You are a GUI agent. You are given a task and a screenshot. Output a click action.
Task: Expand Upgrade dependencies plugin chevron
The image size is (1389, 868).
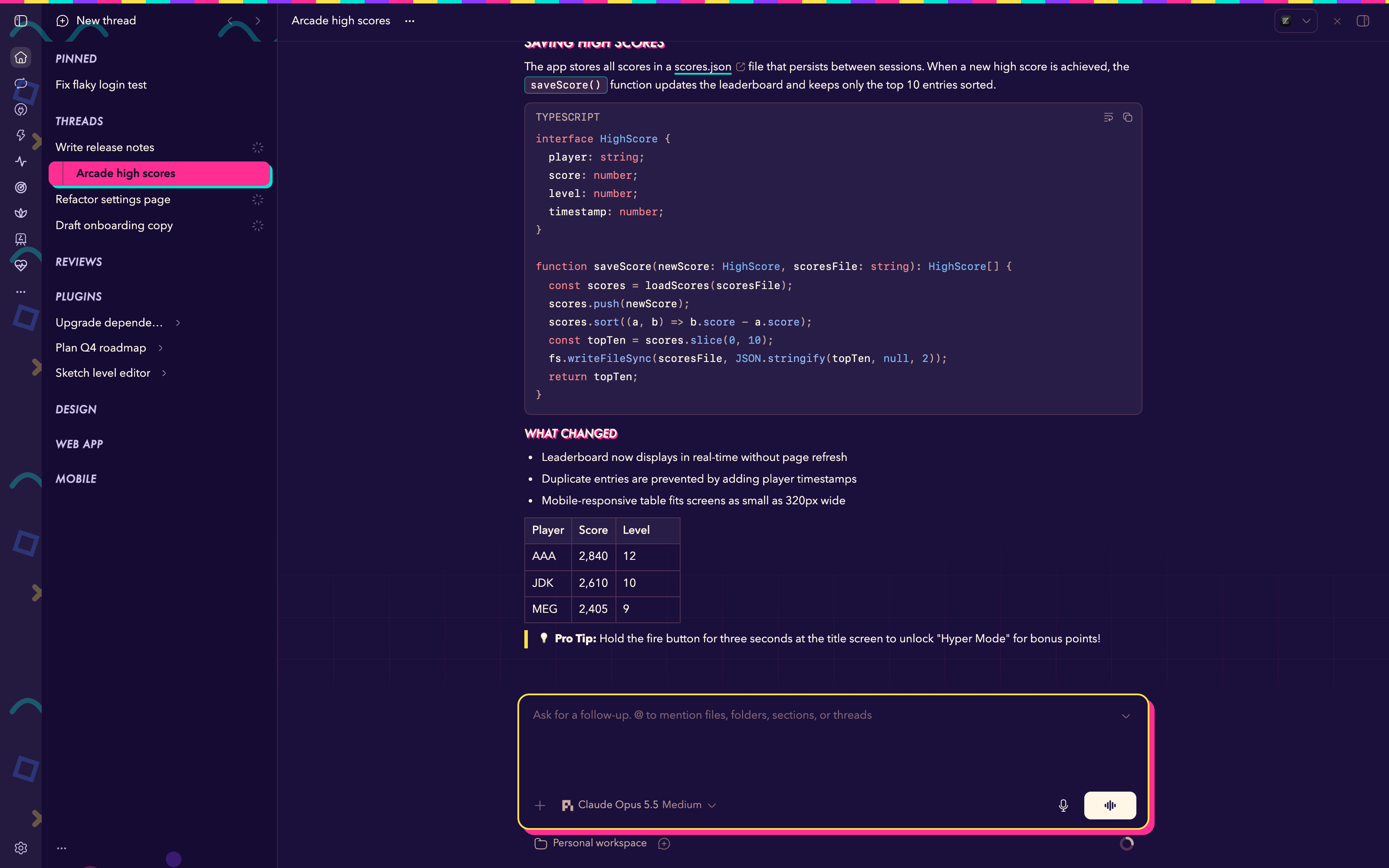[x=178, y=322]
